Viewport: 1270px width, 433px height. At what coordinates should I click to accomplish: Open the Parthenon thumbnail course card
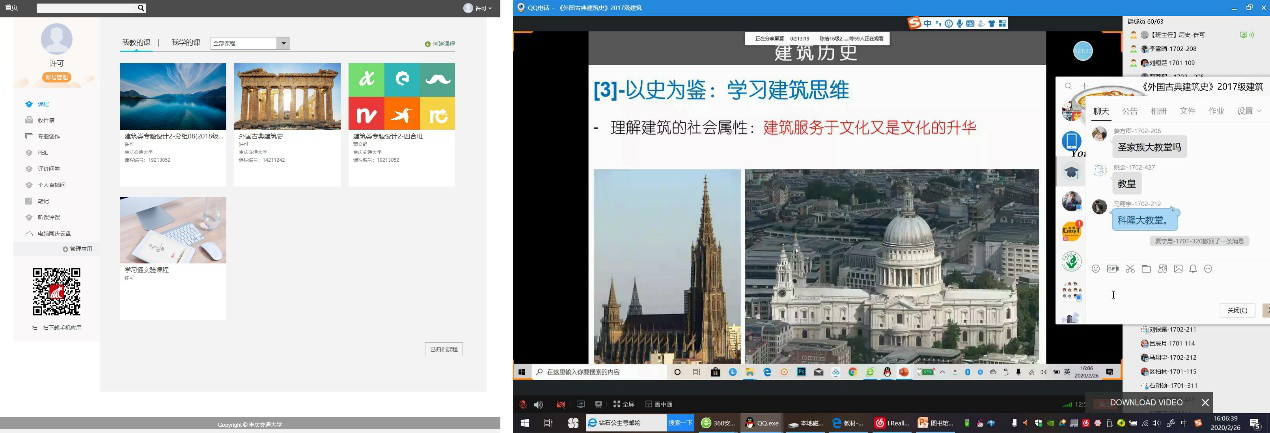click(286, 124)
